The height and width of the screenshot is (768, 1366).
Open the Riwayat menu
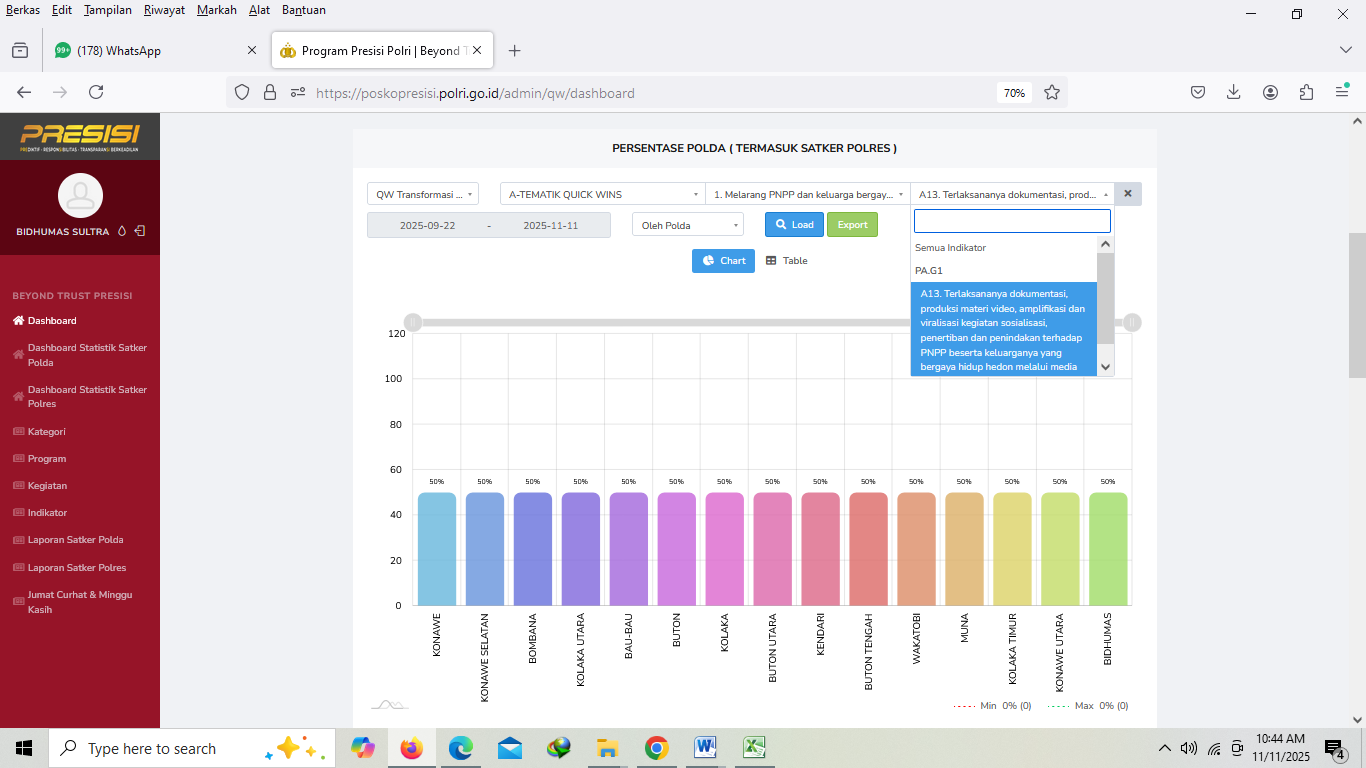(x=164, y=10)
